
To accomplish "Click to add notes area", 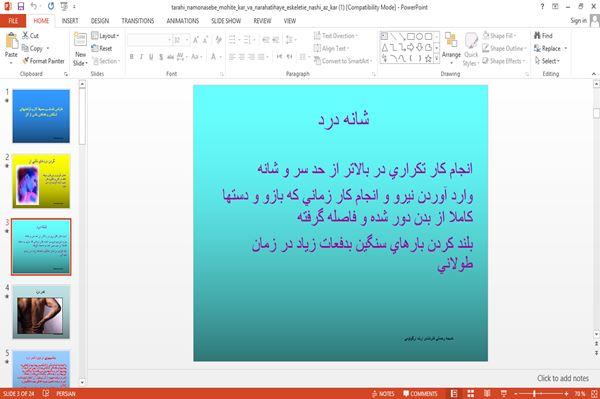I will (562, 378).
